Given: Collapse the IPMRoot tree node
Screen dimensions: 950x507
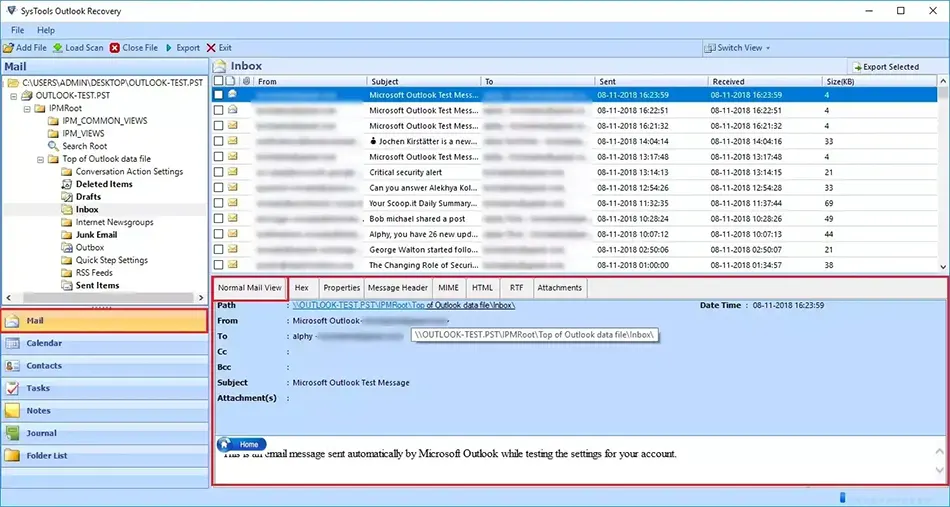Looking at the screenshot, I should (27, 108).
